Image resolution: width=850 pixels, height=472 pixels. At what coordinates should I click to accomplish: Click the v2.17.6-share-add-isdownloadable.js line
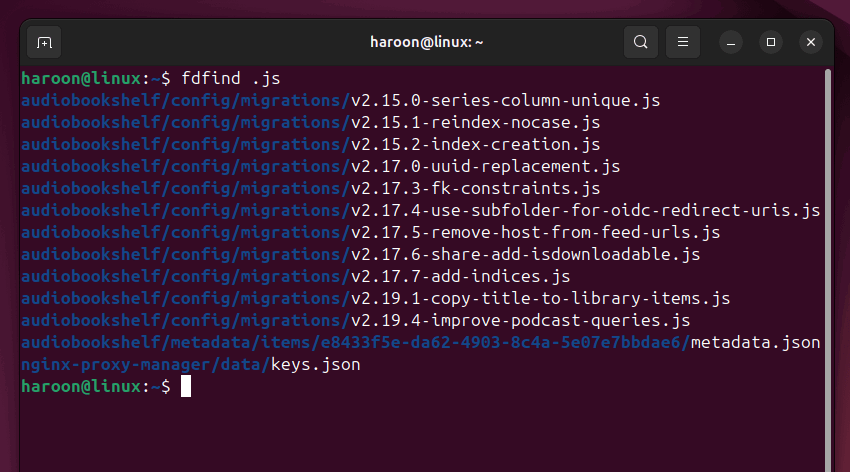[360, 255]
